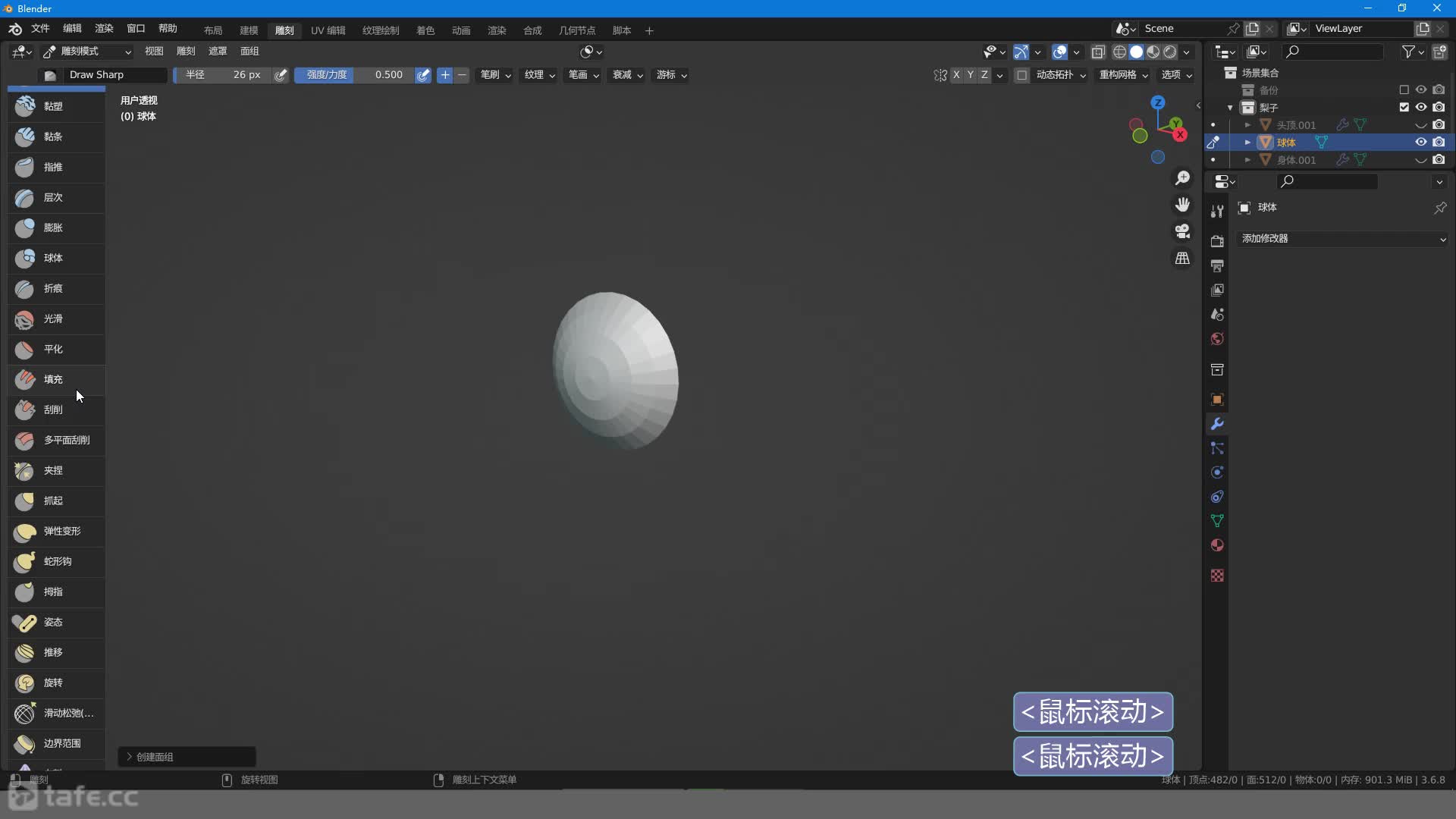The width and height of the screenshot is (1456, 819).
Task: Select the 滑动松弛 (Slide Relax) brush
Action: coord(56,713)
